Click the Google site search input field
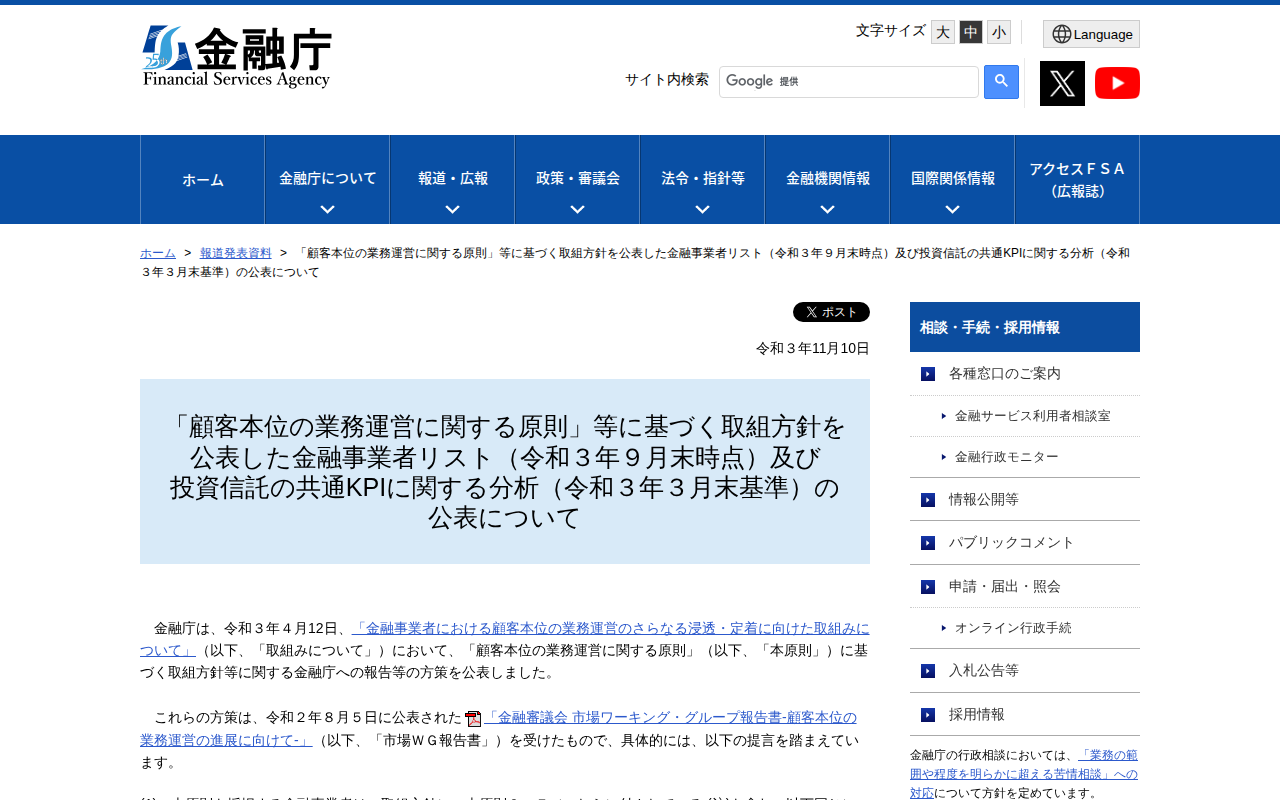 (849, 82)
